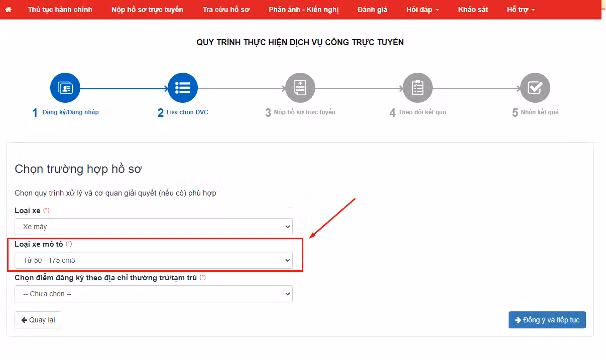
Task: Open Tra cứu hồ sơ page
Action: coord(226,9)
